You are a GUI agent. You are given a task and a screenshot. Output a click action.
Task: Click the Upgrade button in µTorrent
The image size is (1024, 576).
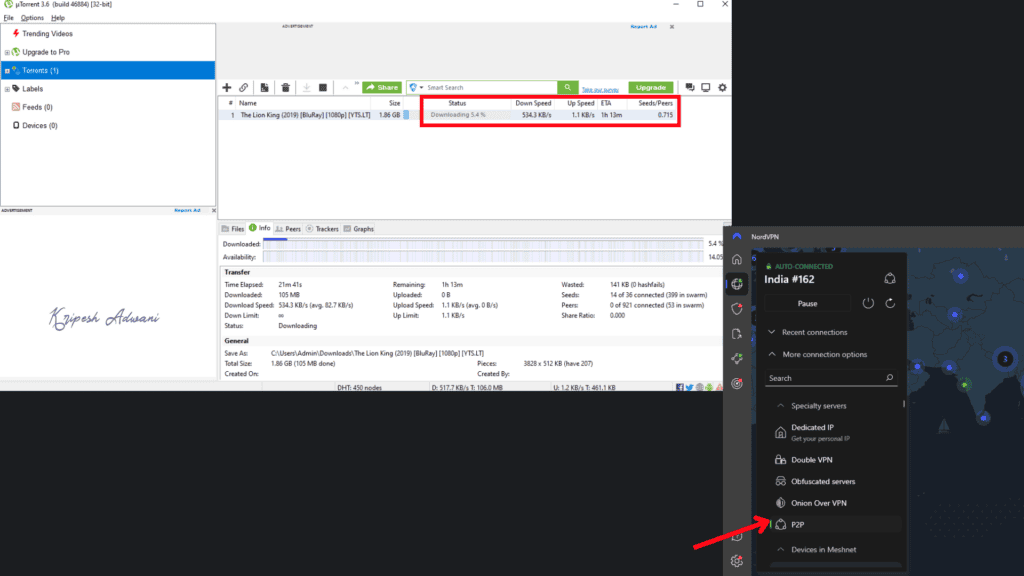click(x=651, y=87)
